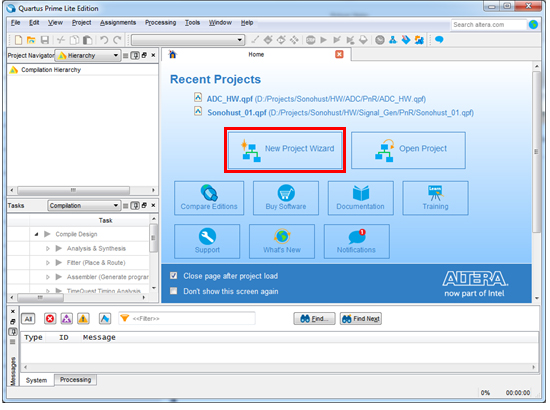Open the Notifications tile

[x=356, y=242]
